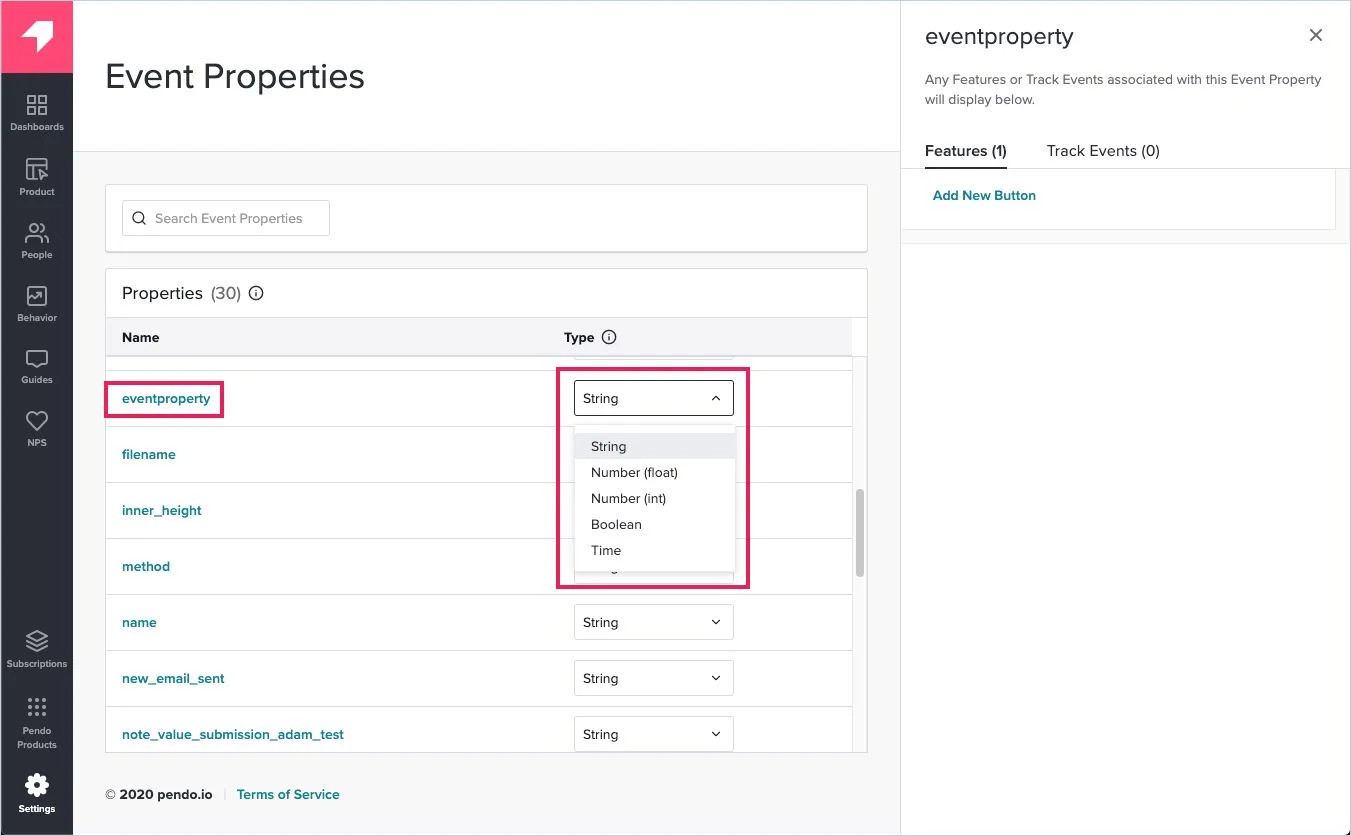Switch to Features (1) tab
This screenshot has width=1351, height=836.
point(965,151)
